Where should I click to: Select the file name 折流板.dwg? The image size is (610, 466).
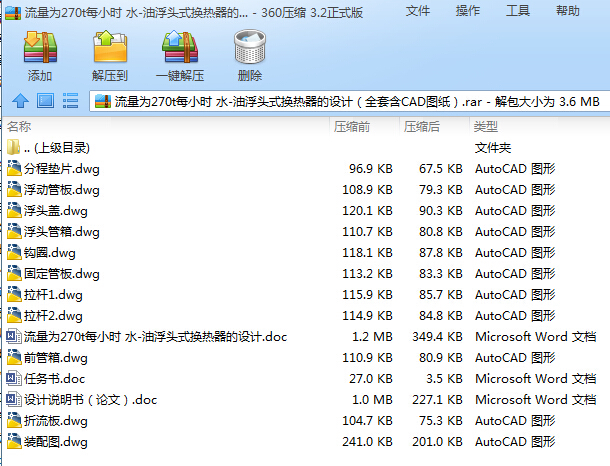click(x=56, y=421)
